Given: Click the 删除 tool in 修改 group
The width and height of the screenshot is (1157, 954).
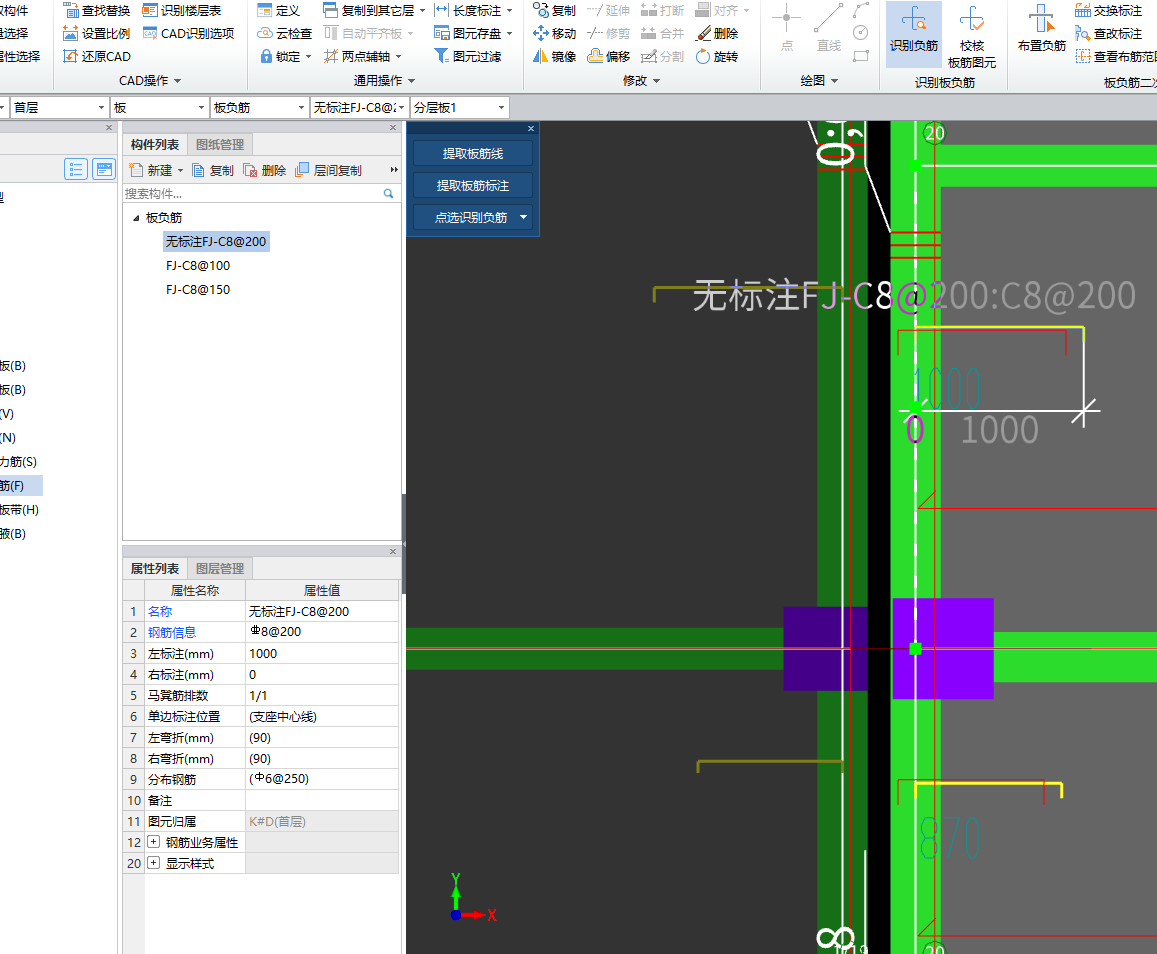Looking at the screenshot, I should [716, 33].
